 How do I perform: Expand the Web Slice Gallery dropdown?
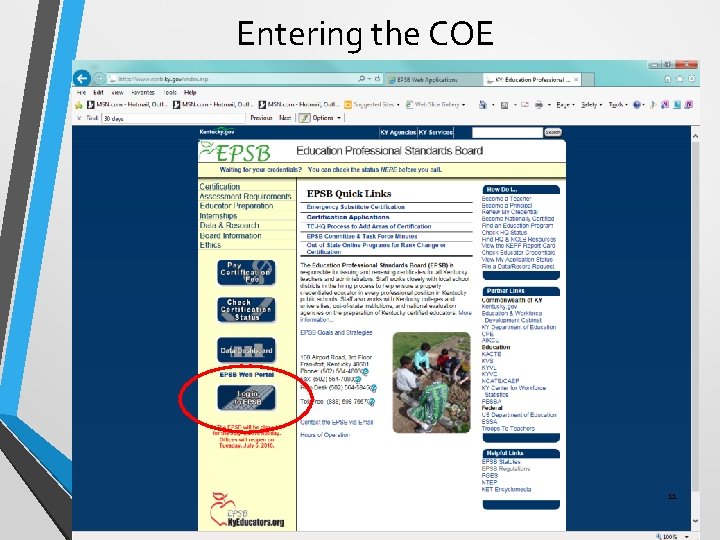coord(463,105)
